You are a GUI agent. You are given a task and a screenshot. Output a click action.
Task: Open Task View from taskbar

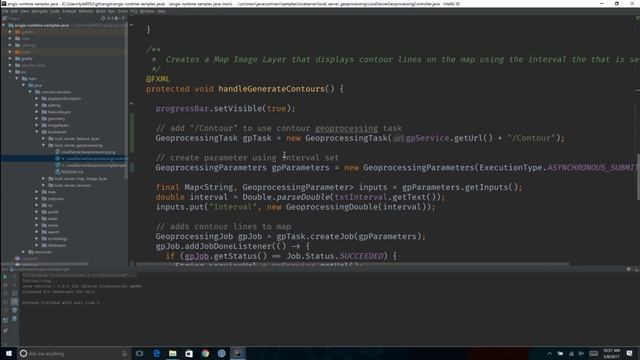pyautogui.click(x=139, y=353)
